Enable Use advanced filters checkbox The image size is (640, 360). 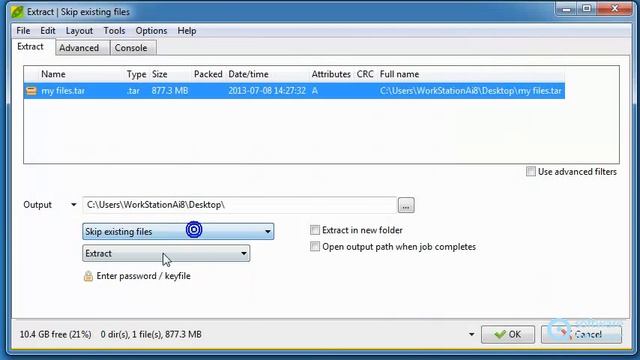tap(531, 171)
